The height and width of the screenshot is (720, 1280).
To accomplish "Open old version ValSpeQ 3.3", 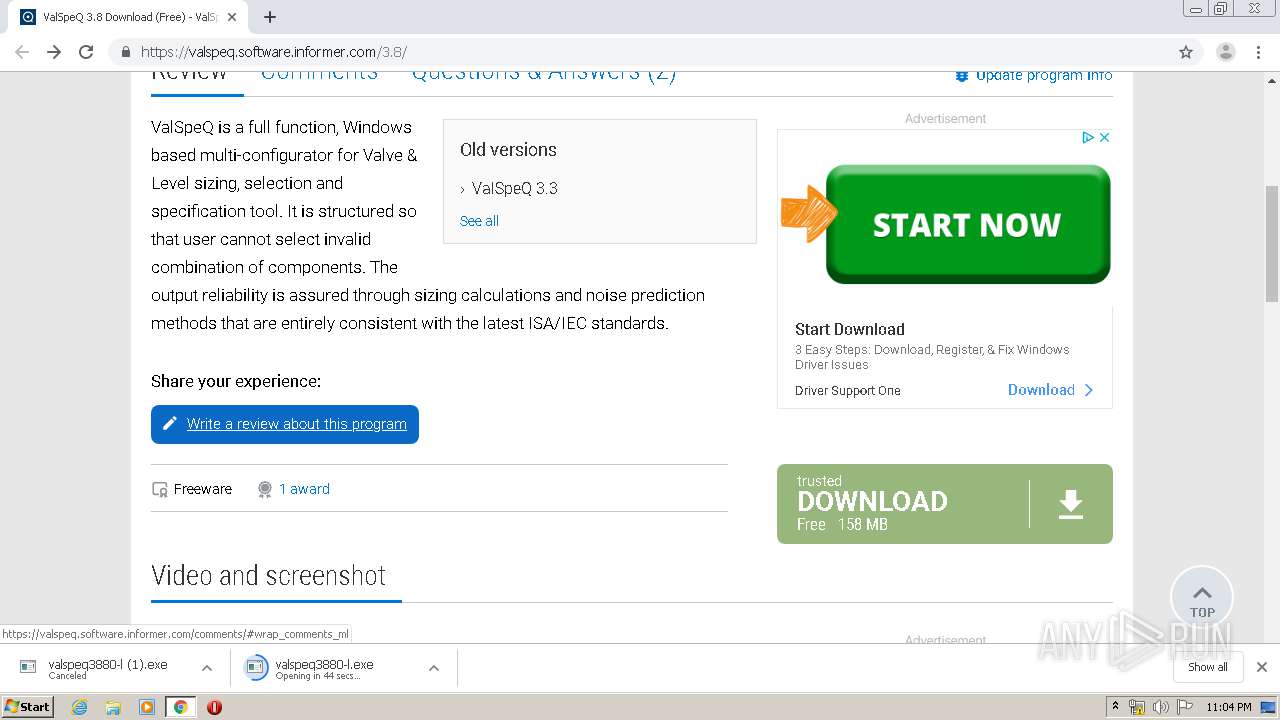I will (514, 188).
